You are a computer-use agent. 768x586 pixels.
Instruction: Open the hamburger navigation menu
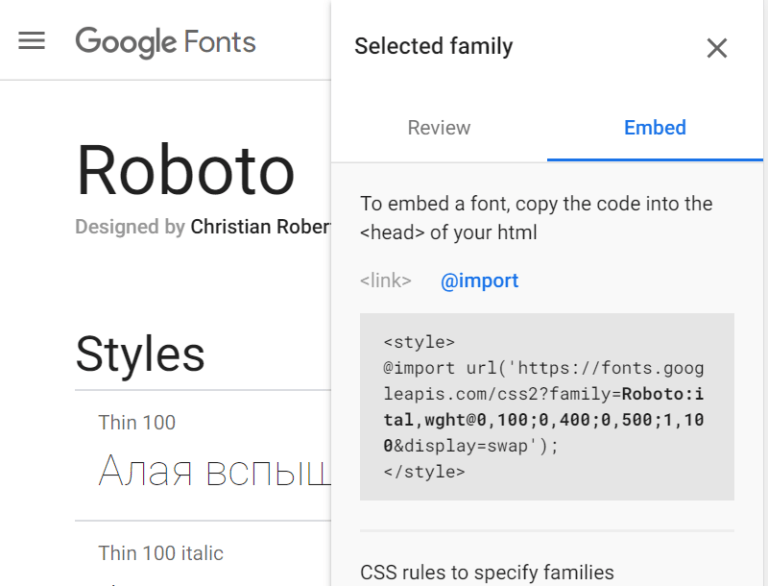(32, 41)
